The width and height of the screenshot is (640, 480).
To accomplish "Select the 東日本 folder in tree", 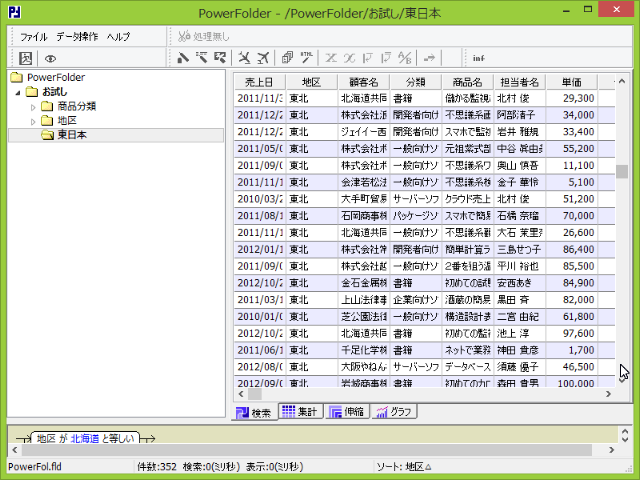I will (72, 135).
